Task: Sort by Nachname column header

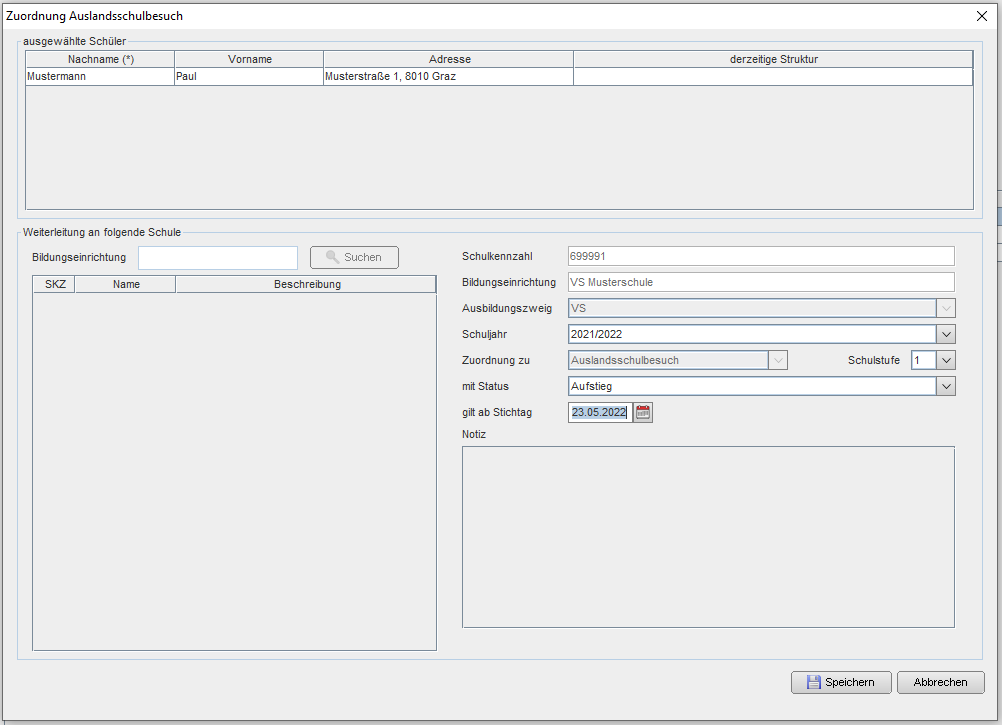Action: tap(100, 60)
